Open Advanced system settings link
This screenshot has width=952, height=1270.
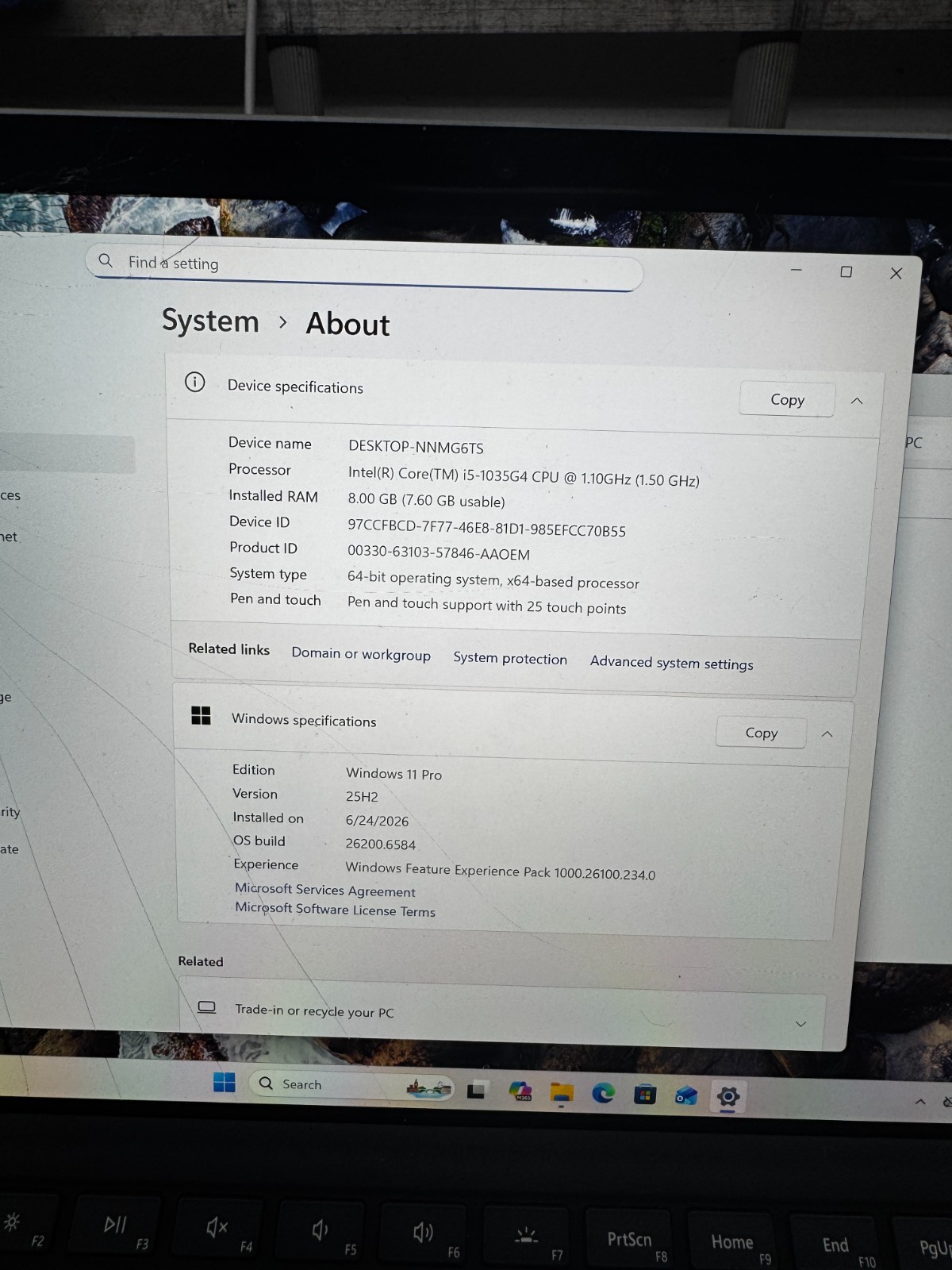672,663
